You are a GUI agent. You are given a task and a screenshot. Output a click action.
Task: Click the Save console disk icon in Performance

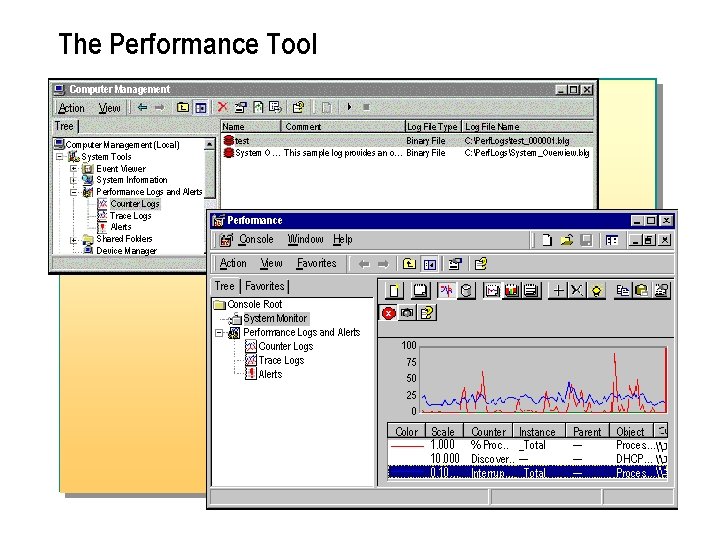tap(586, 240)
